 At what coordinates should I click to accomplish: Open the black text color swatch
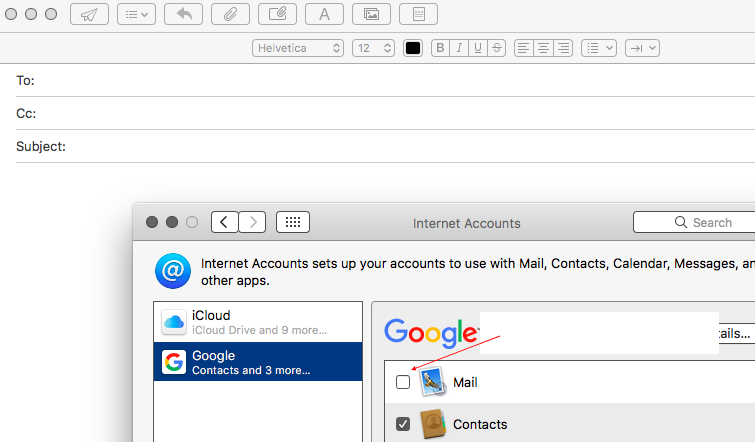[x=413, y=48]
